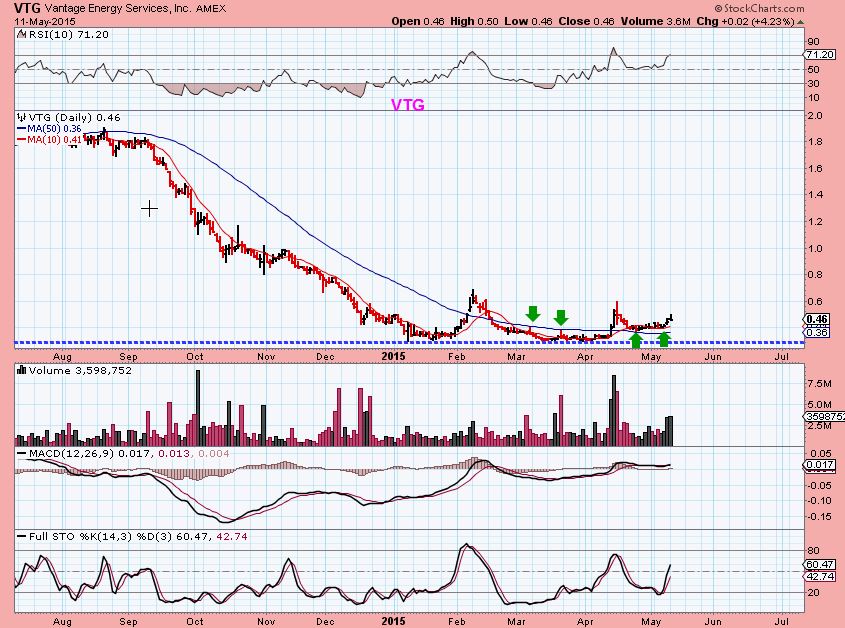This screenshot has width=845, height=628.
Task: Click the 0.36 price tag on price axis
Action: click(x=816, y=332)
